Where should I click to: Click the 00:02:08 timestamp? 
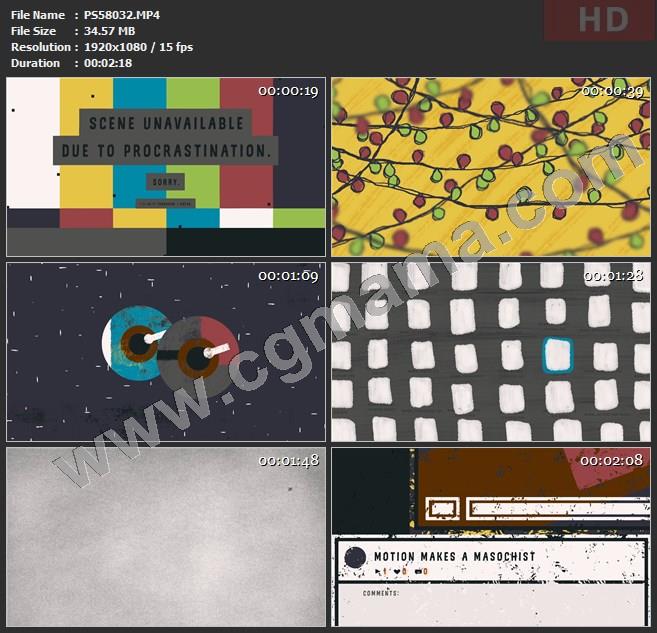point(614,460)
